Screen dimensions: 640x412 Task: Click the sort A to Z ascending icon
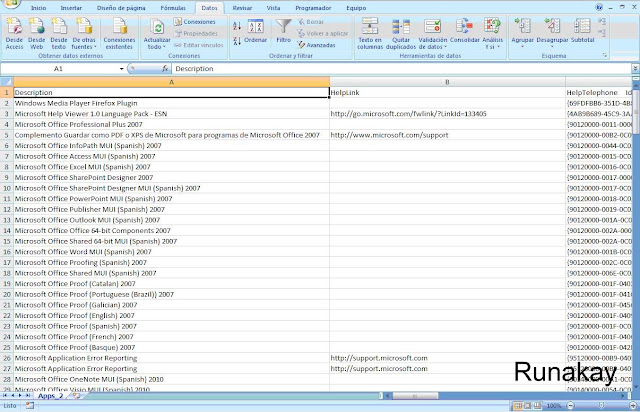pos(237,26)
